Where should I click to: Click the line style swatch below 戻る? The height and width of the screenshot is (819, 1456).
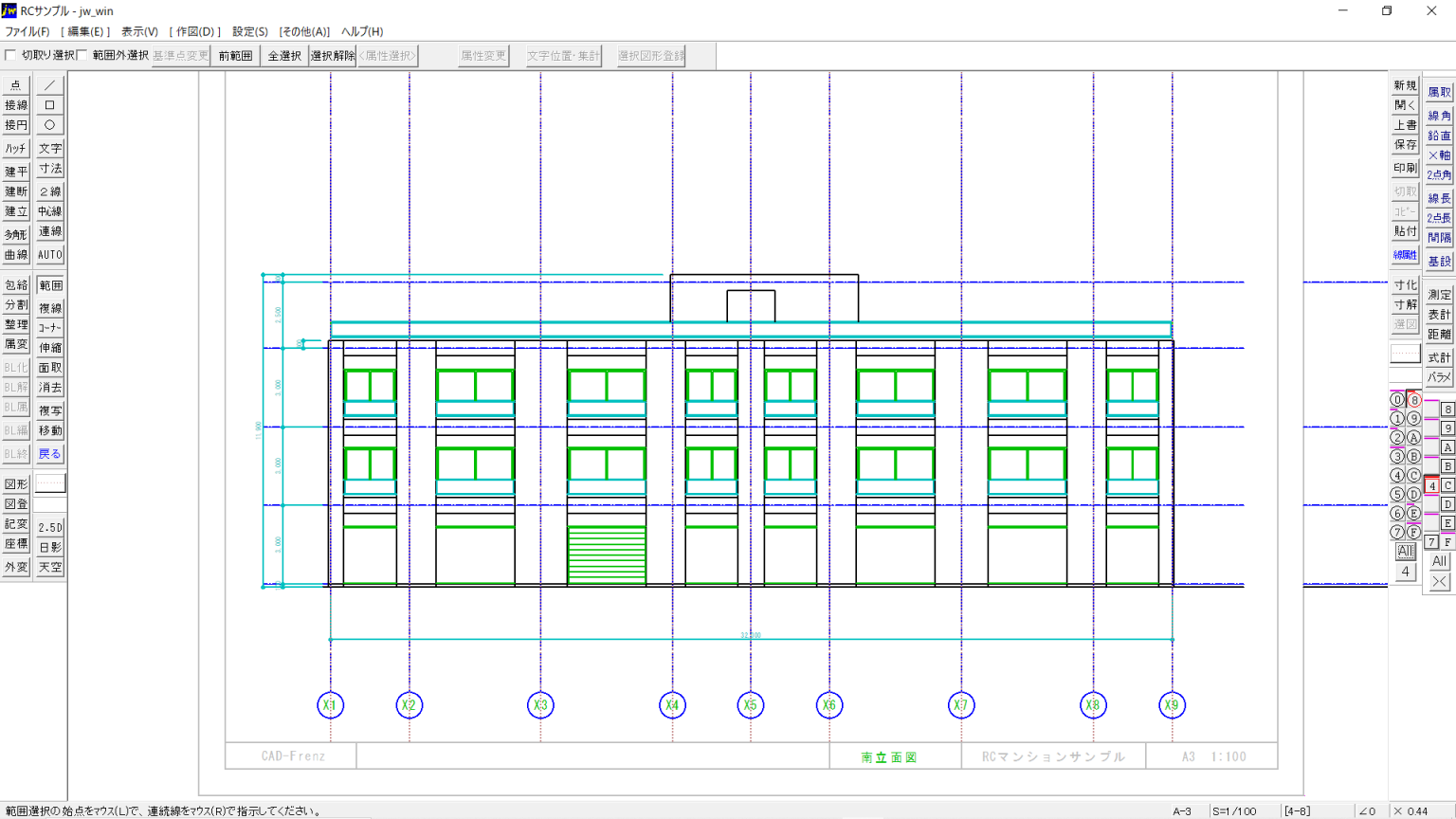click(x=50, y=483)
